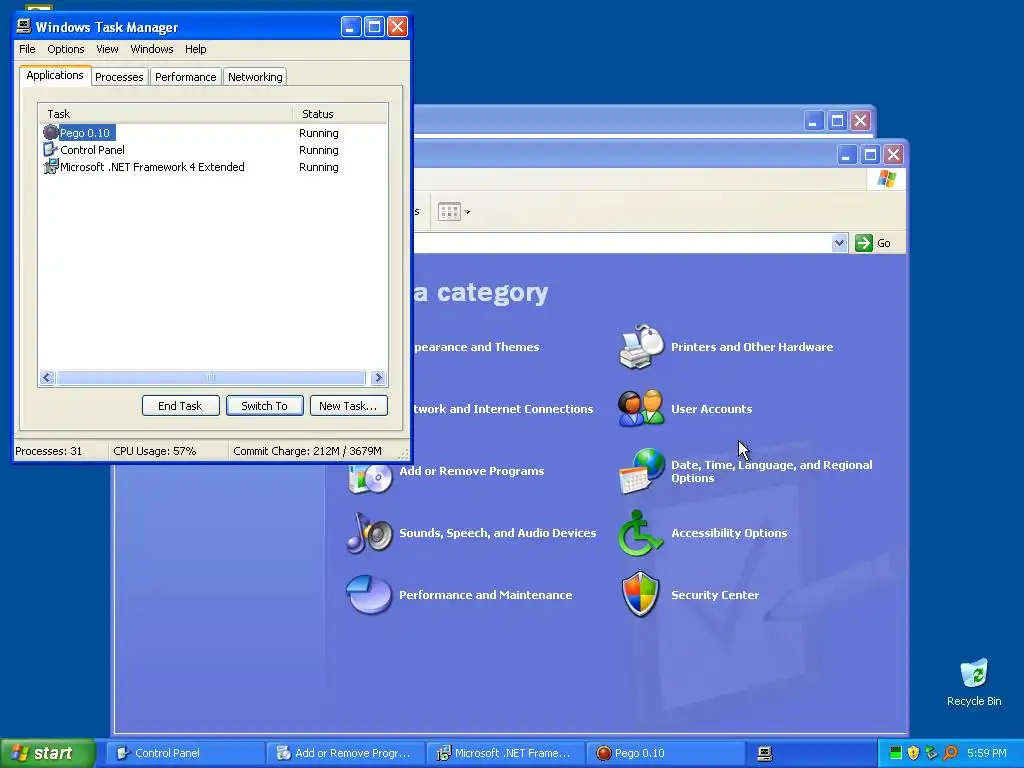Open Sounds, Speech, and Audio Devices link
The height and width of the screenshot is (768, 1024).
point(498,533)
